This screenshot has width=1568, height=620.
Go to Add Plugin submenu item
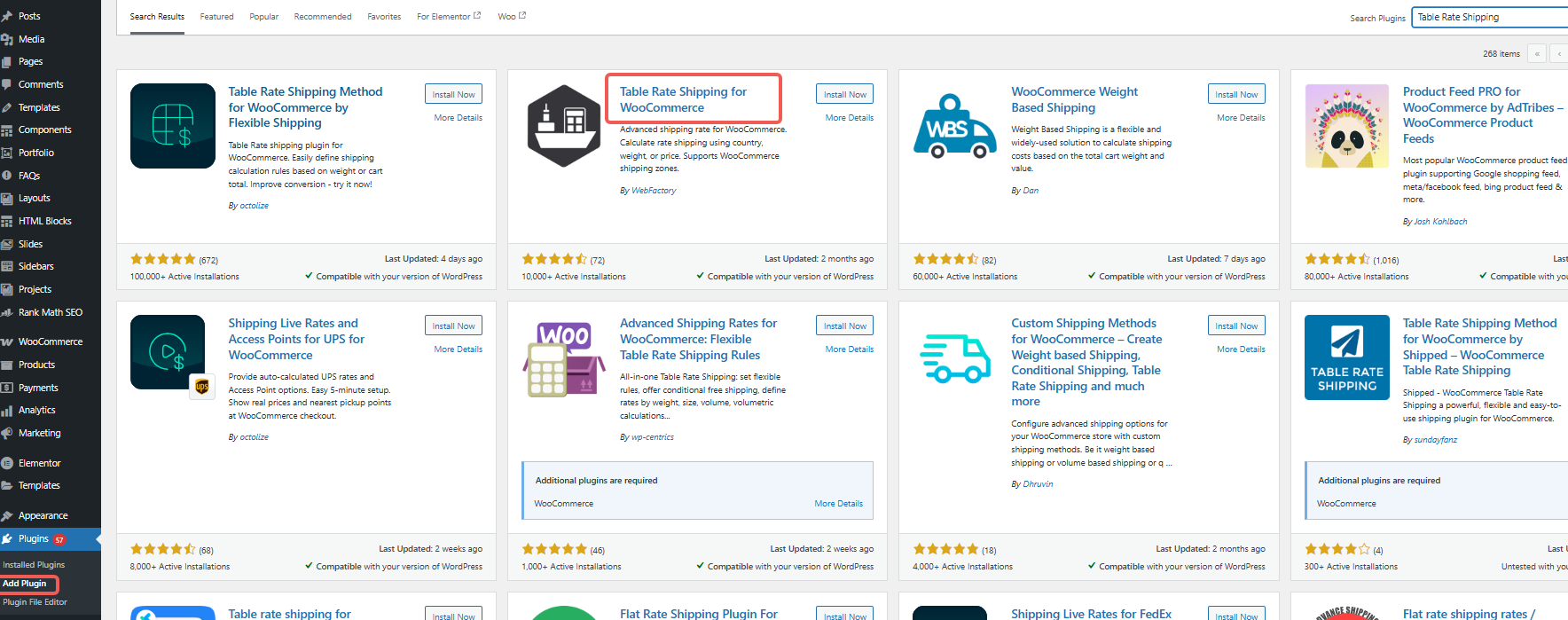25,584
